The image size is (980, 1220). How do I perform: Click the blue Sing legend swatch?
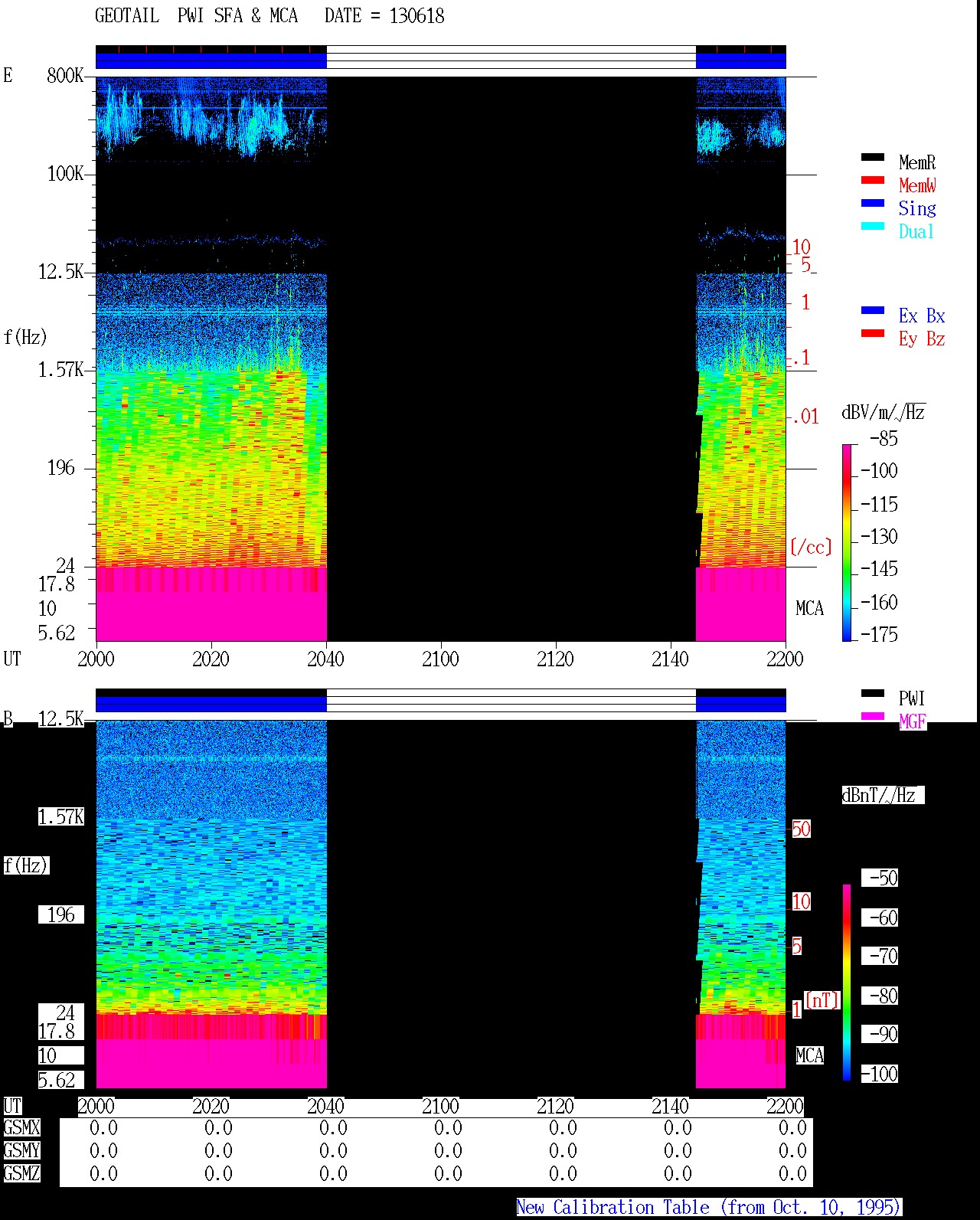point(872,204)
